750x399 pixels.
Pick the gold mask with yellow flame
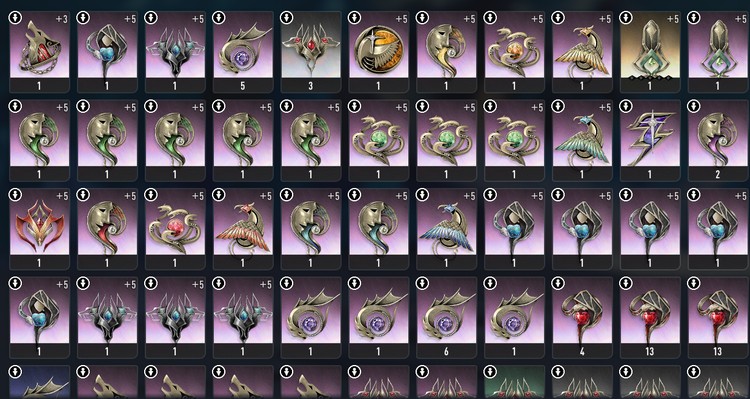446,52
